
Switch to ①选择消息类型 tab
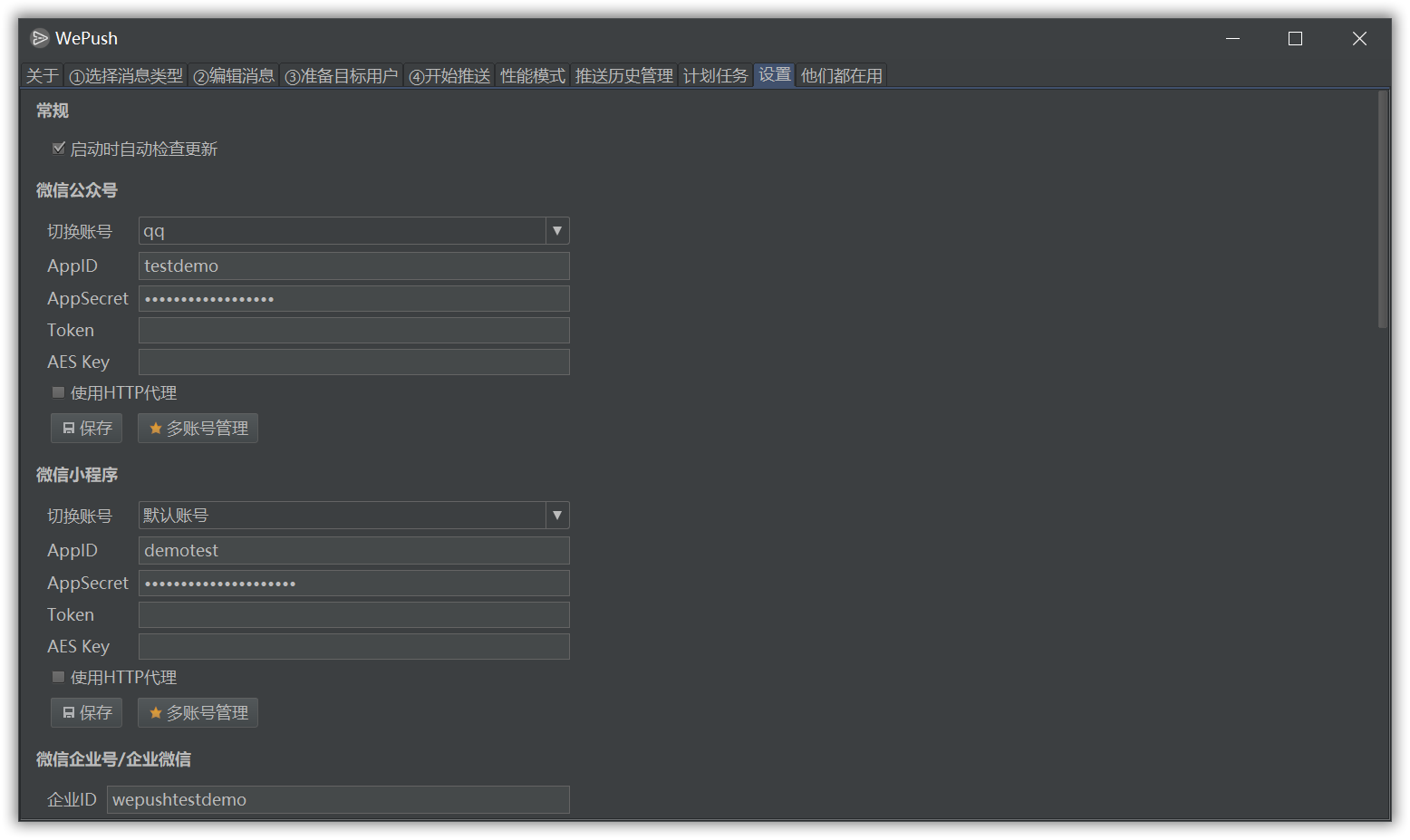(127, 76)
